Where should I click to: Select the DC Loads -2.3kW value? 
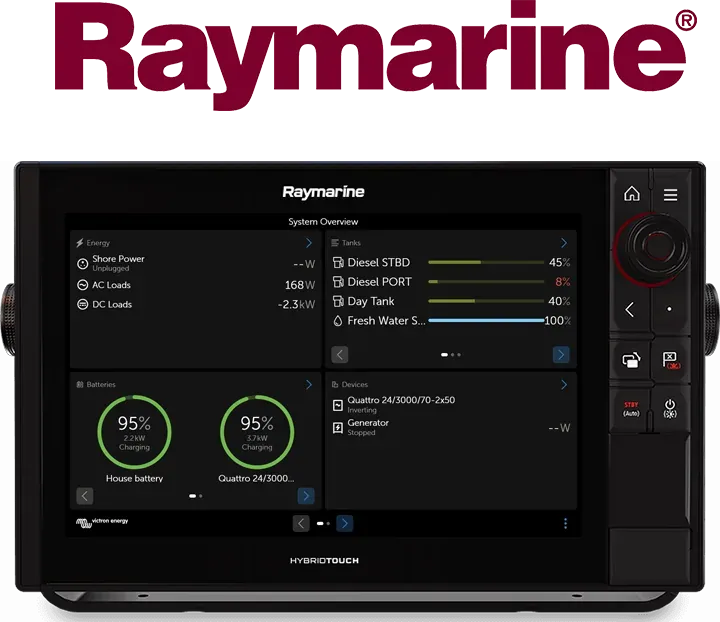(297, 304)
